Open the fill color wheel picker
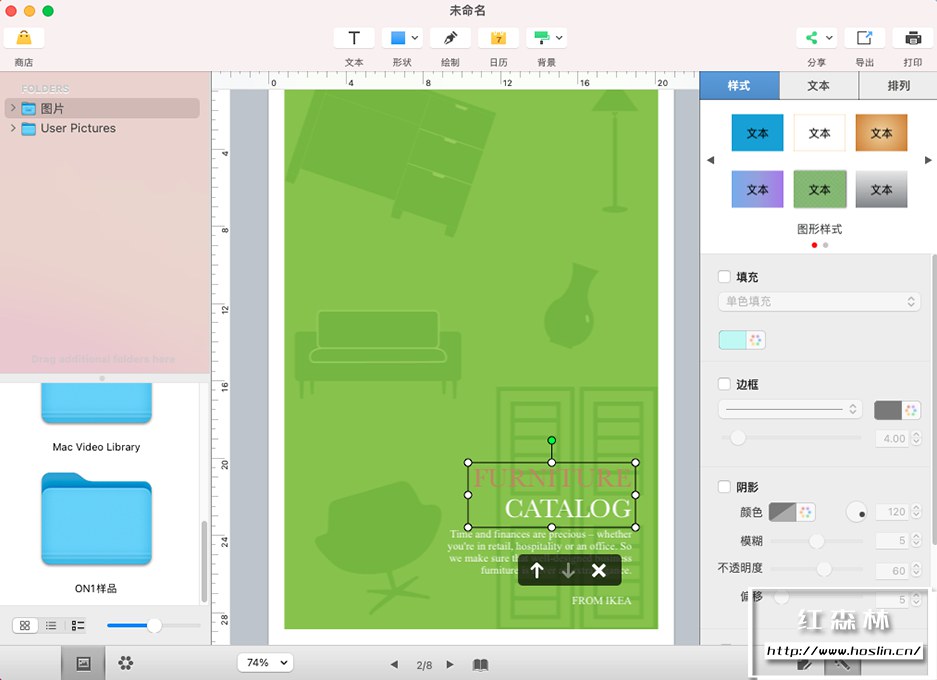This screenshot has height=680, width=937. (756, 340)
